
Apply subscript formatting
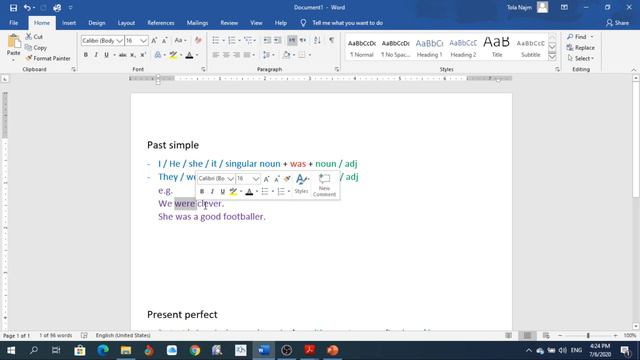[133, 55]
